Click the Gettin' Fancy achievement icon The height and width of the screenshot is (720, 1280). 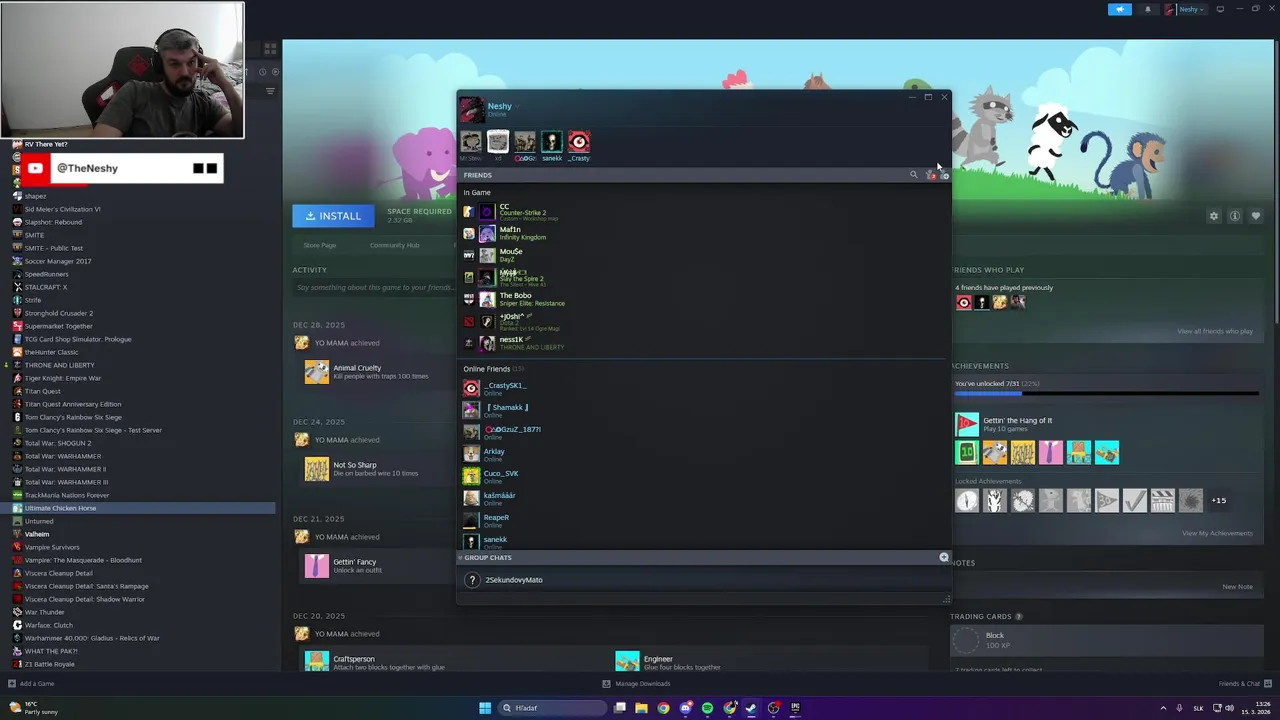tap(317, 566)
